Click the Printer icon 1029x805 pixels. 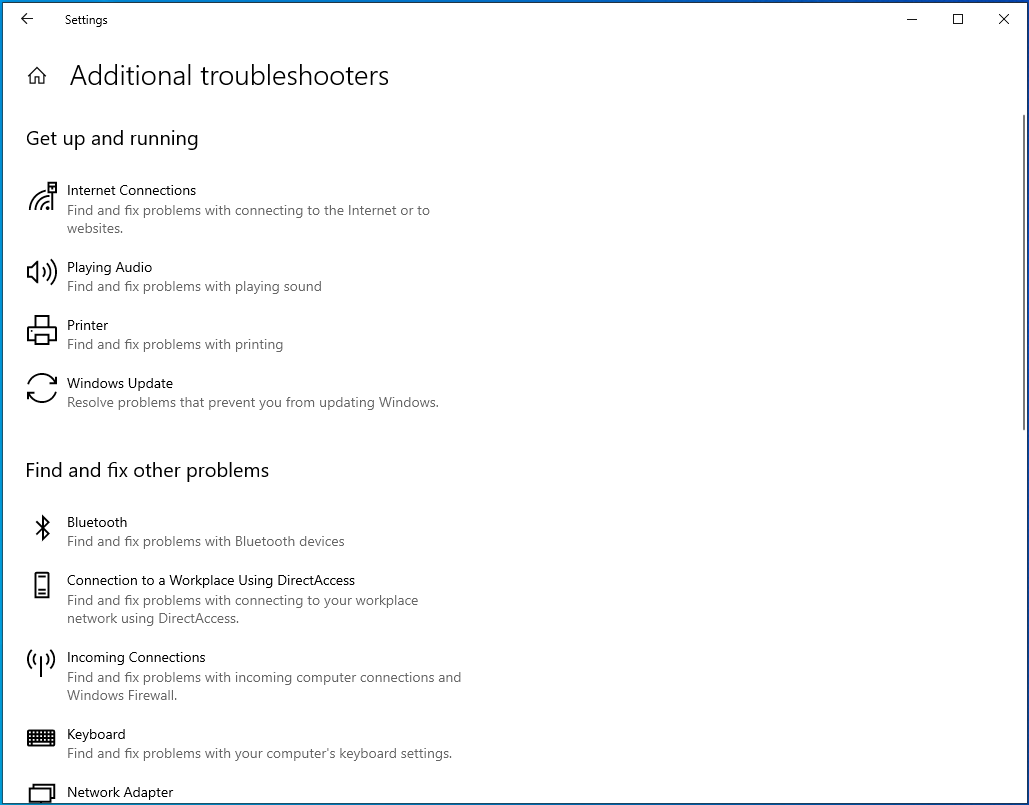42,330
